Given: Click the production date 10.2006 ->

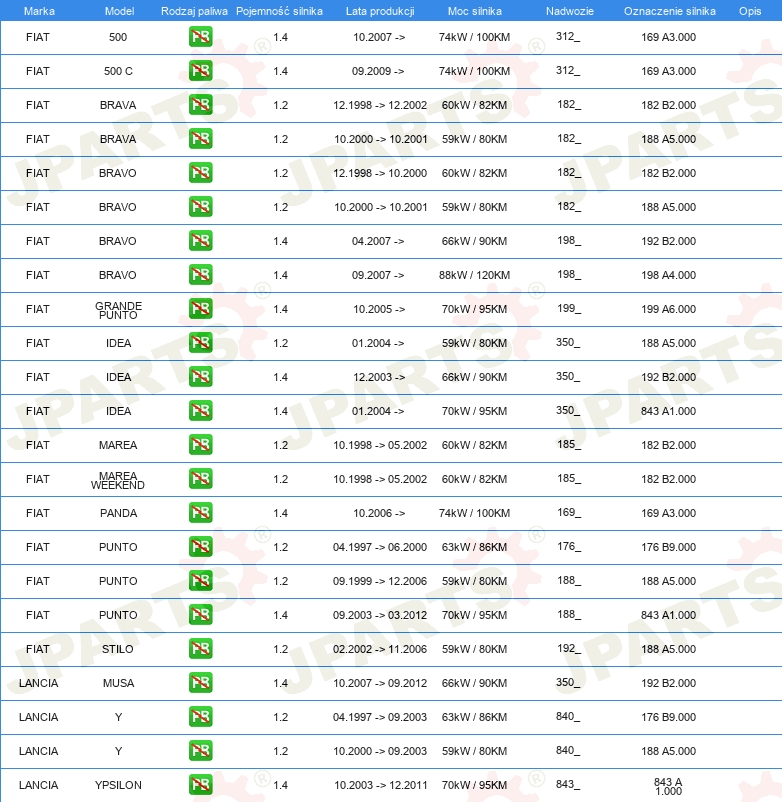Looking at the screenshot, I should [379, 513].
